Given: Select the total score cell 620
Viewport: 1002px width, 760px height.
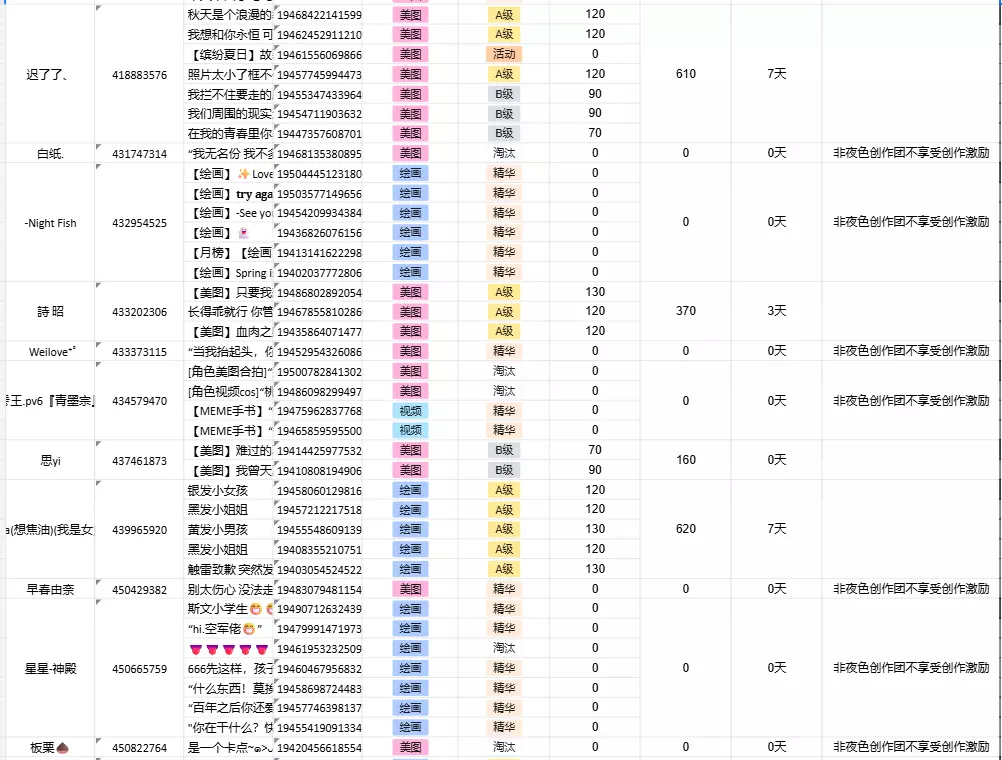Looking at the screenshot, I should click(686, 529).
